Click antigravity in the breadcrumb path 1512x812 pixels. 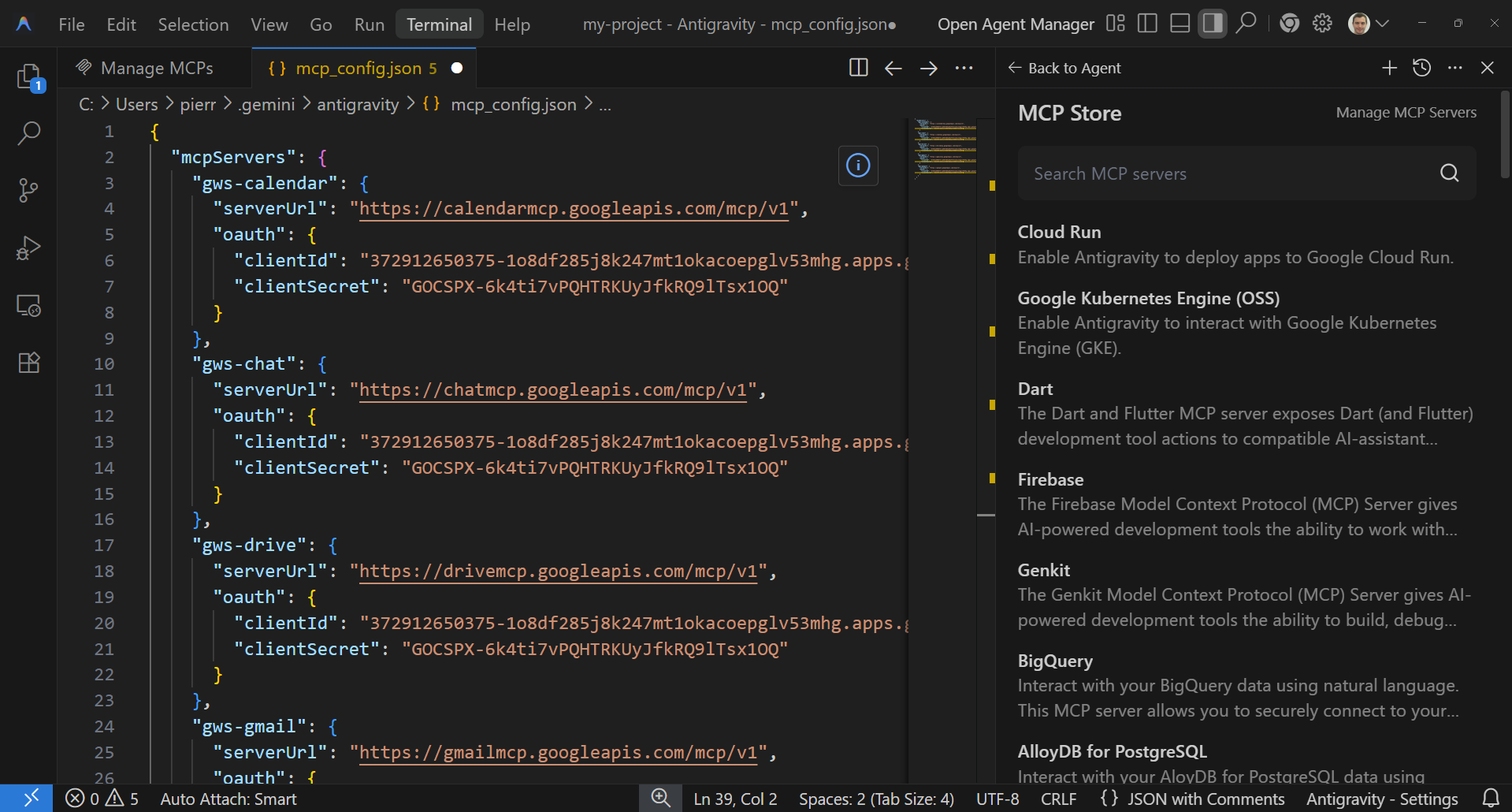coord(358,104)
